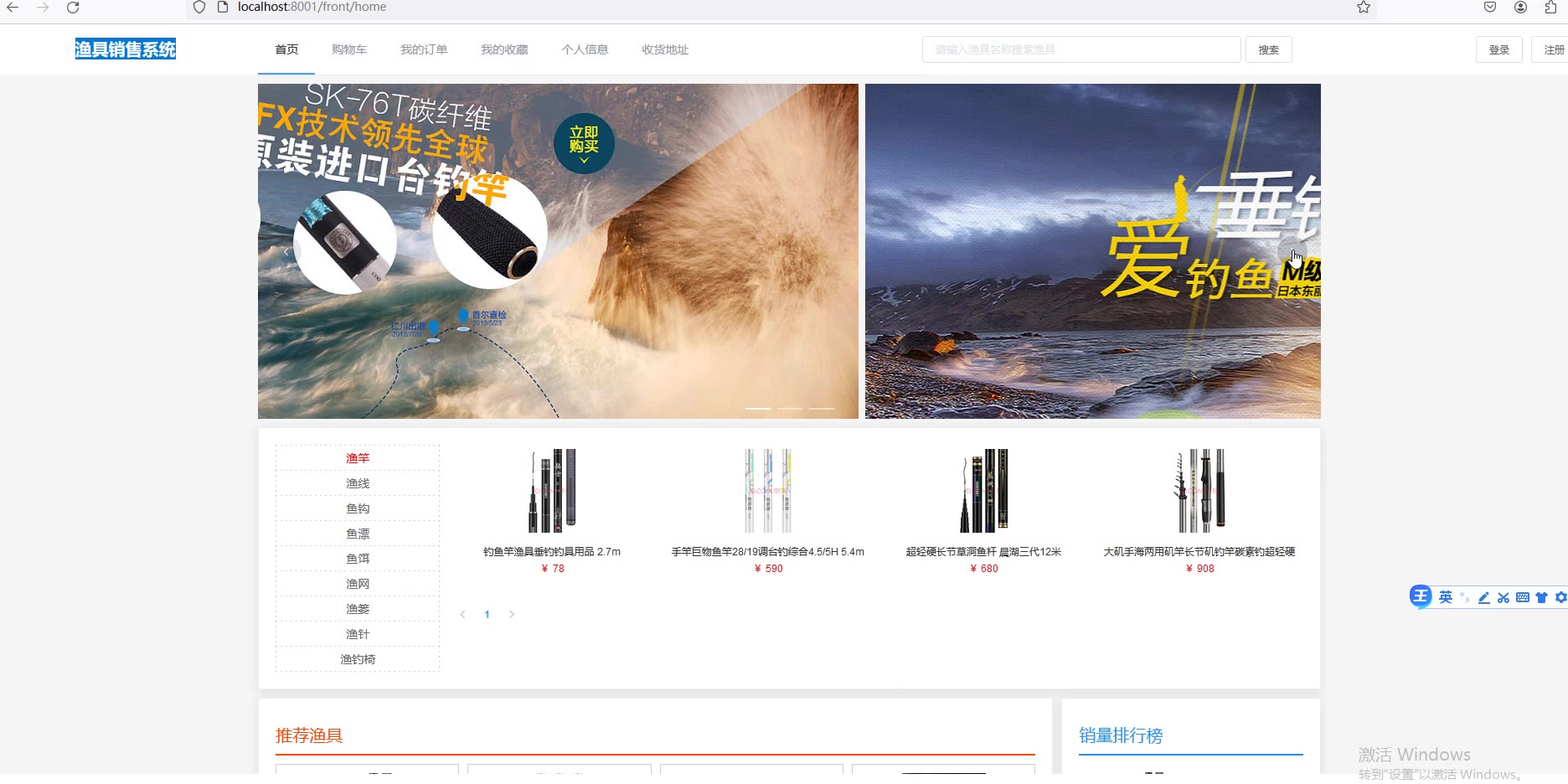
Task: Open the 个人信息 navigation tab
Action: point(585,49)
